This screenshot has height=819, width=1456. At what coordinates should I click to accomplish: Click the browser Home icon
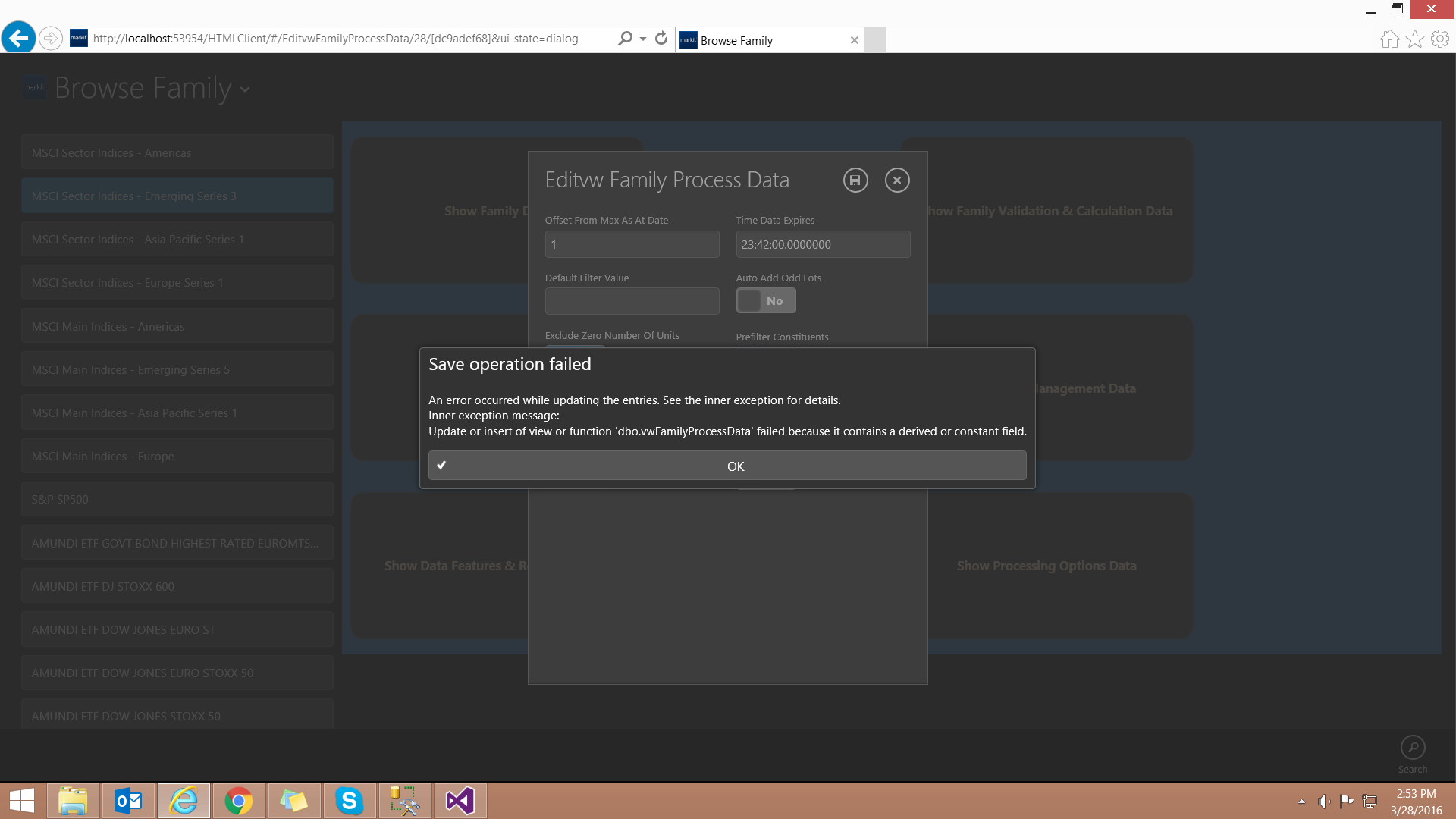click(x=1389, y=39)
